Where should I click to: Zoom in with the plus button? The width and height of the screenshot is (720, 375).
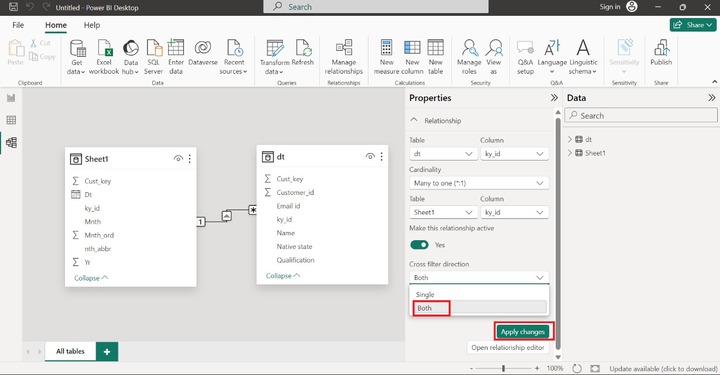click(537, 369)
